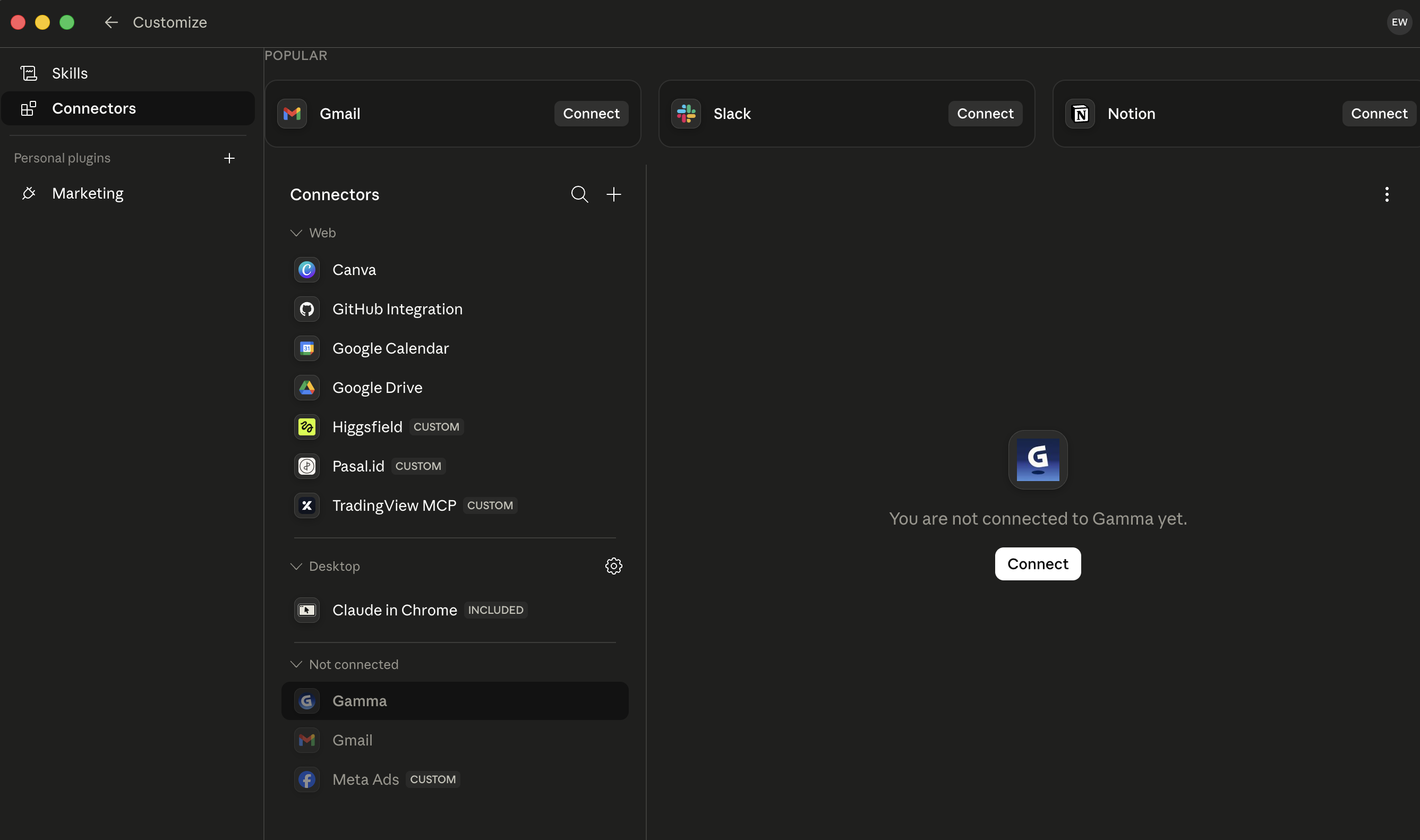Viewport: 1420px width, 840px height.
Task: Select the Google Drive connector
Action: click(455, 388)
